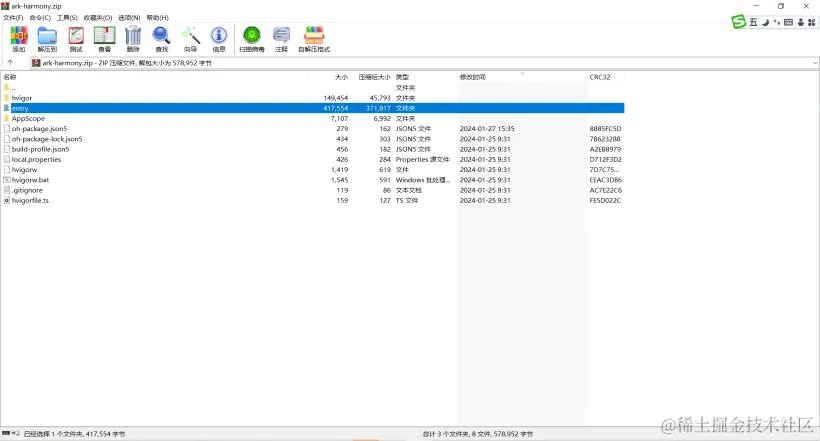Click the SFX (自解压格式) icon
The width and height of the screenshot is (820, 441).
tap(314, 39)
